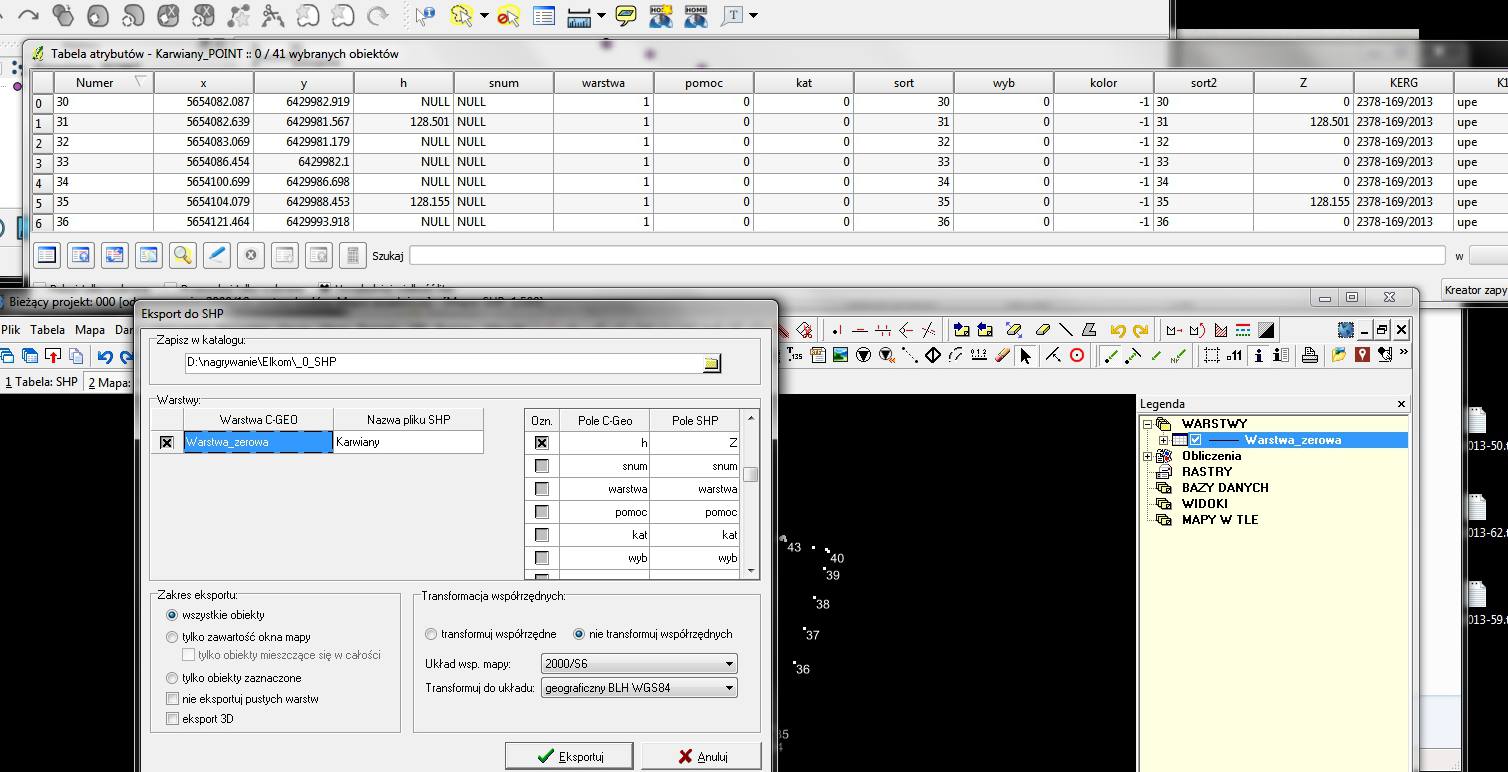Open attribute table icon in top toolbar
Screen dimensions: 1508x772
543,15
